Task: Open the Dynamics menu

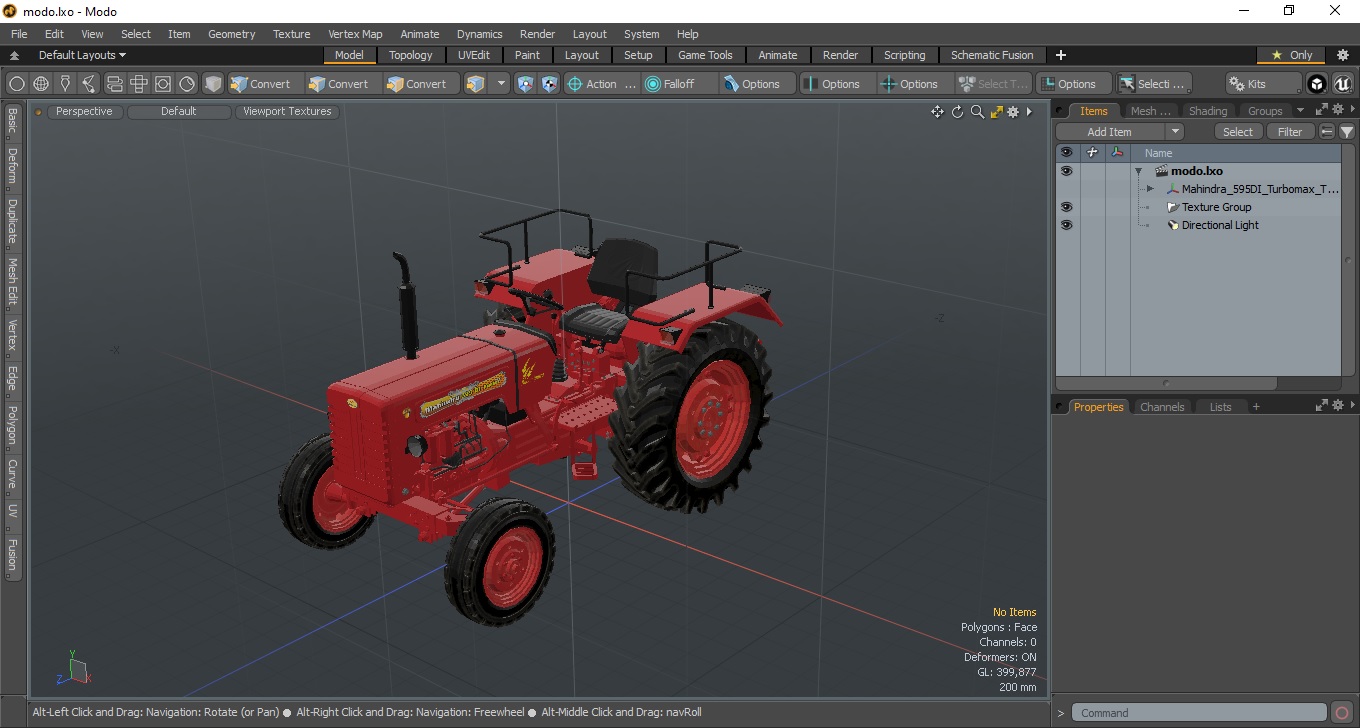Action: click(x=479, y=34)
